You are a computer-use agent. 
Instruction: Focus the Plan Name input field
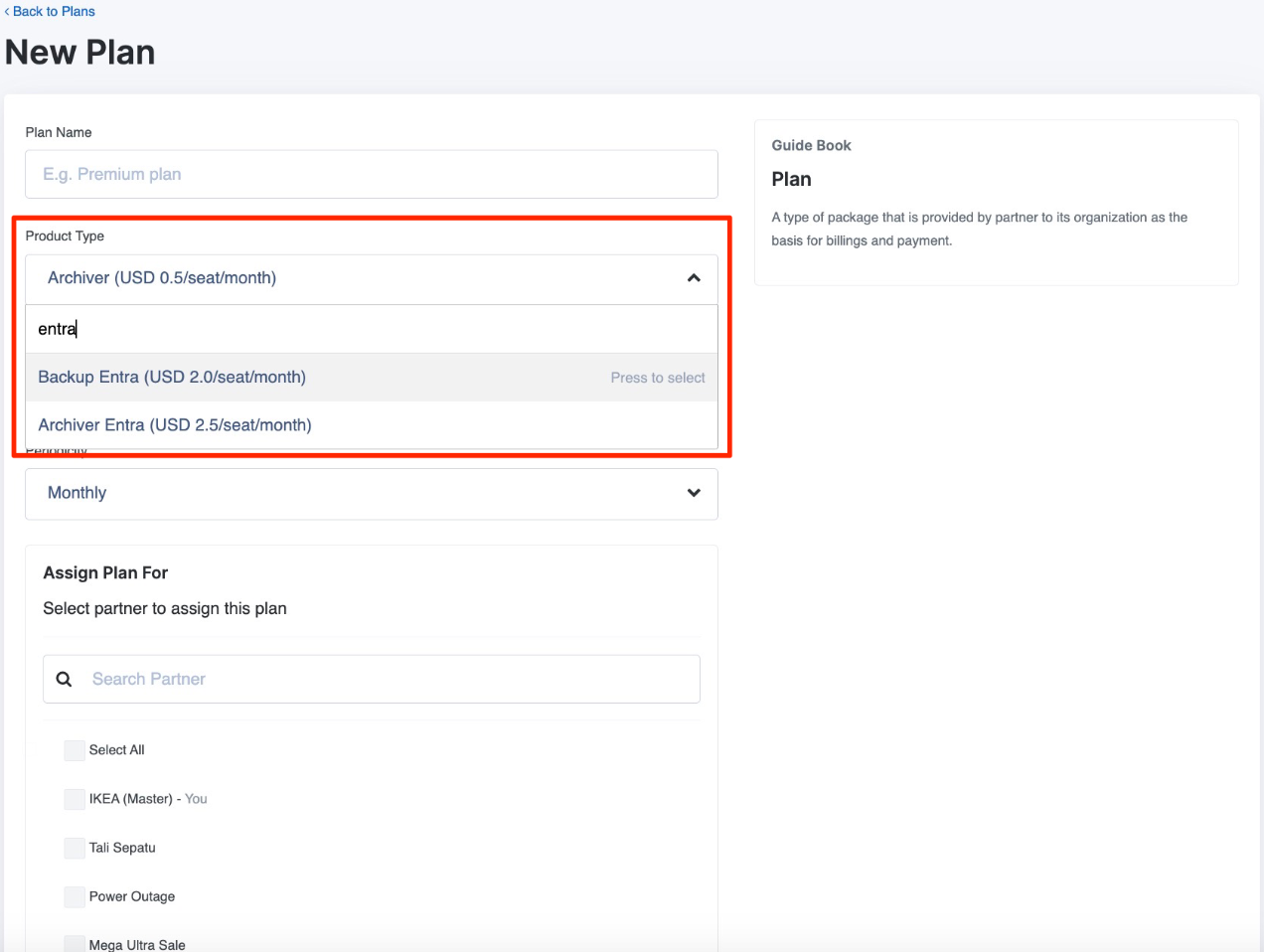[x=371, y=174]
